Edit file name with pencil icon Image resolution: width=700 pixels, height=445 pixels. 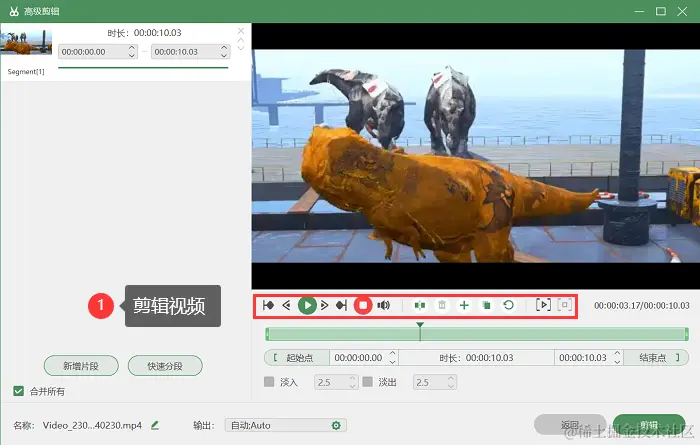(x=155, y=425)
